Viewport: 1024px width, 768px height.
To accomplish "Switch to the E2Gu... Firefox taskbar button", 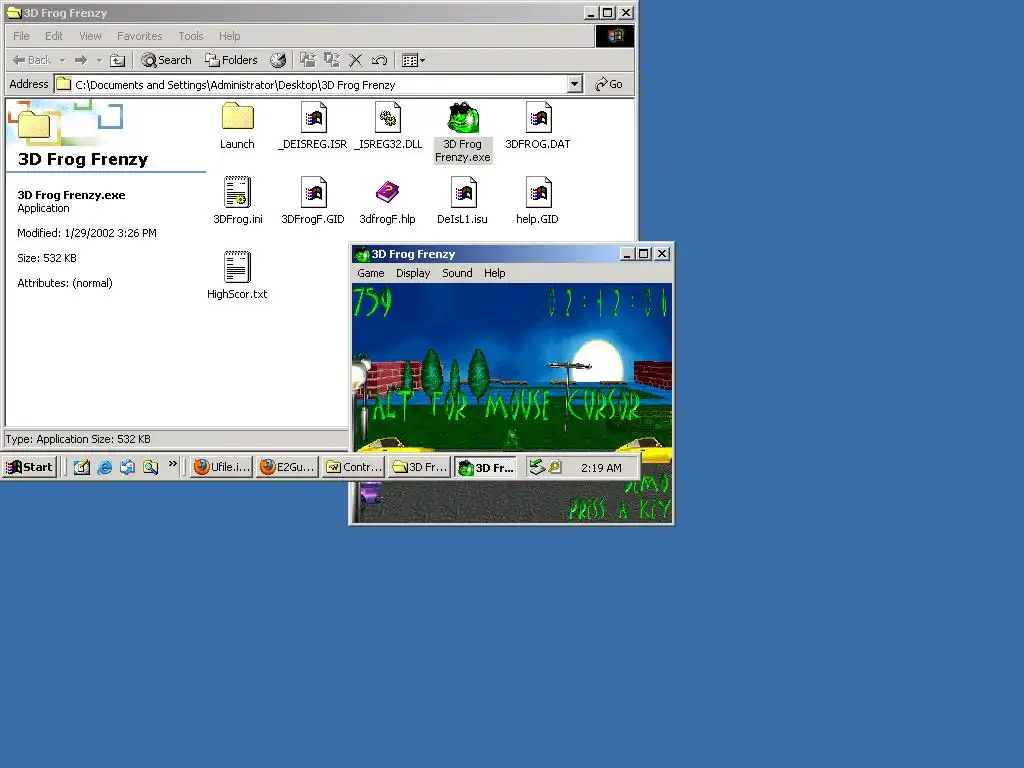I will pos(288,467).
